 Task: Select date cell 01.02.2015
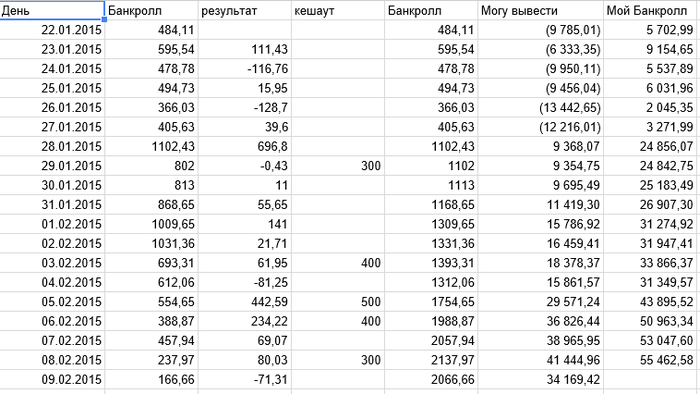[x=52, y=224]
